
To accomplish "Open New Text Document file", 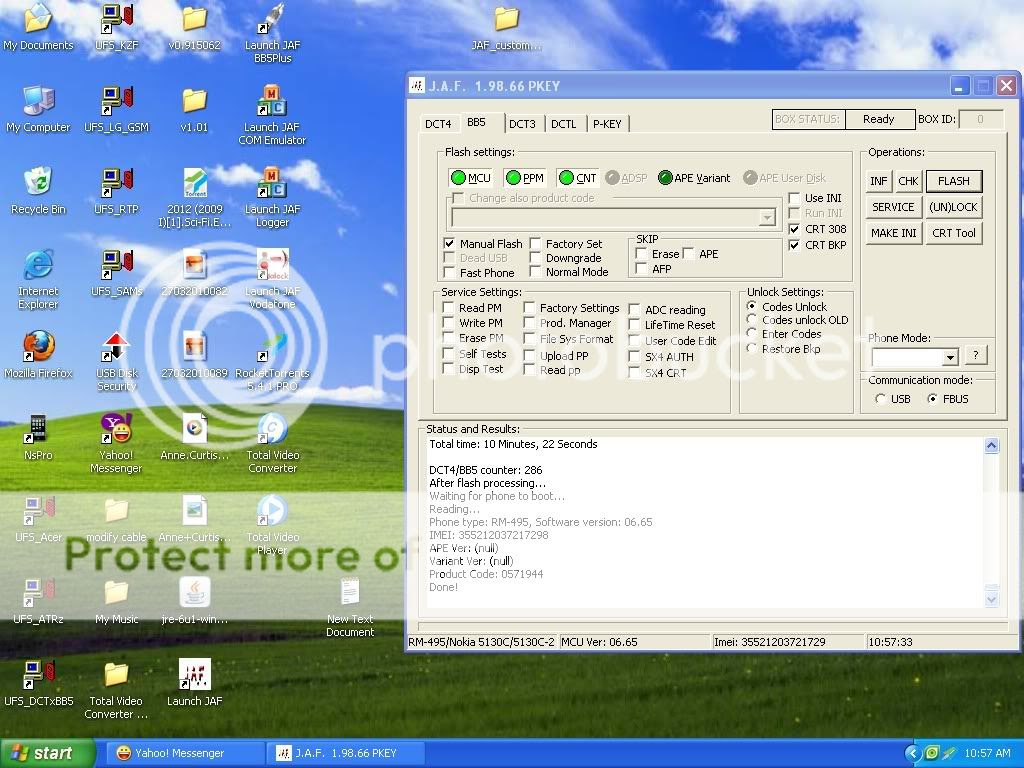I will coord(350,607).
